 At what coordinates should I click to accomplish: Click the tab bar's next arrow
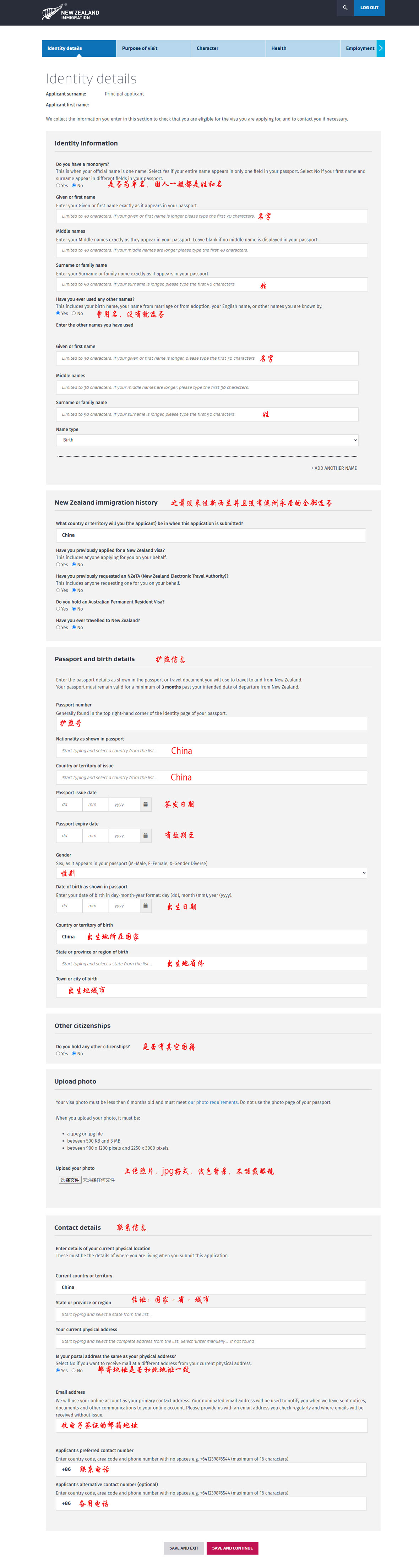click(x=381, y=48)
